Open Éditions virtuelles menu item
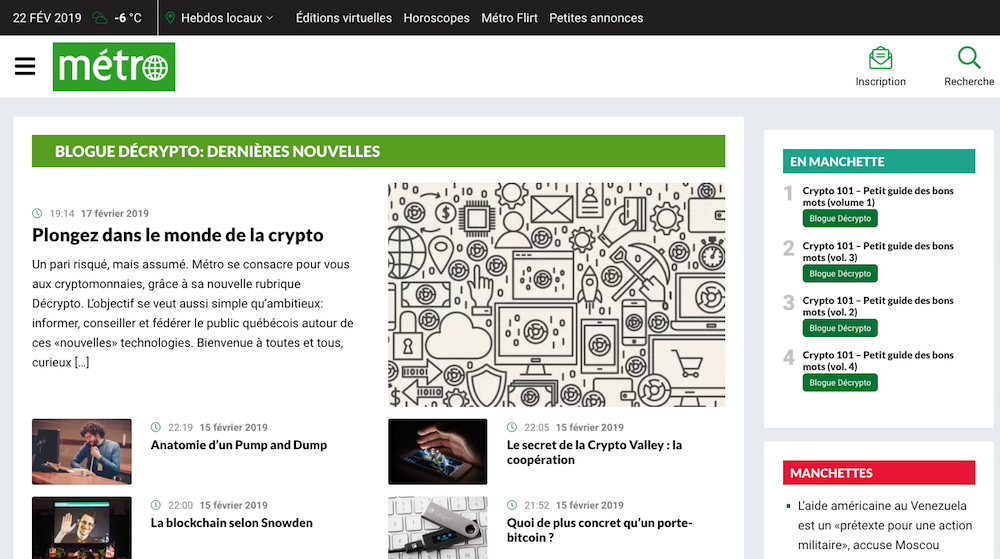The width and height of the screenshot is (1000, 559). pyautogui.click(x=344, y=18)
